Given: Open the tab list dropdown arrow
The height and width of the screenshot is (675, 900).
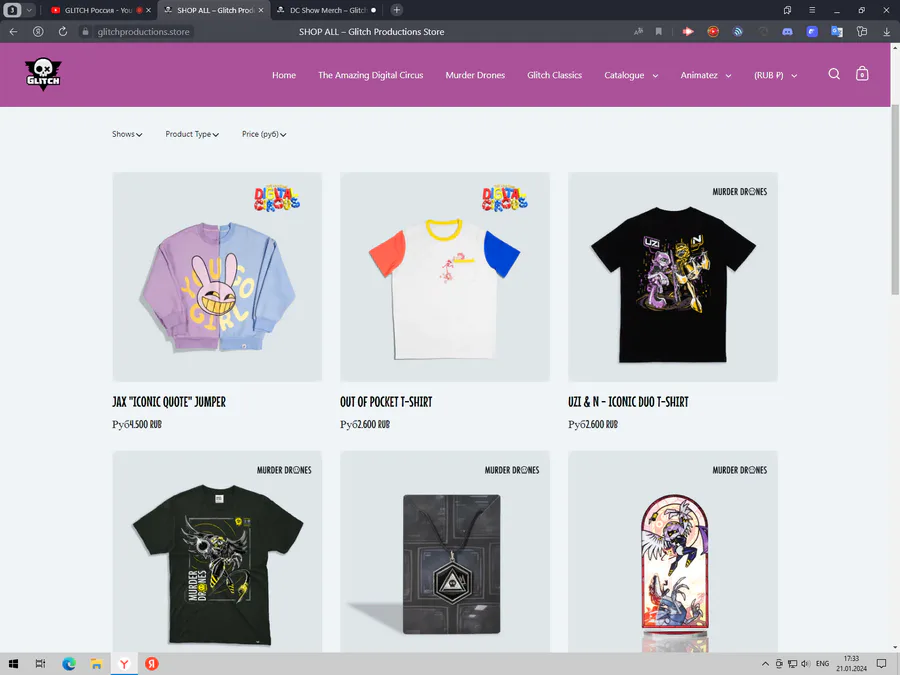Looking at the screenshot, I should click(x=29, y=10).
